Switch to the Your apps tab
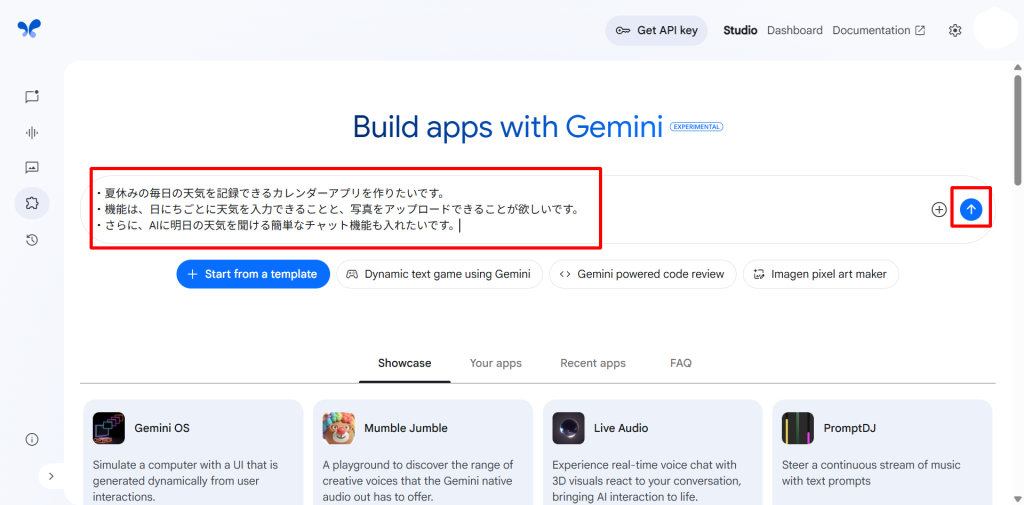This screenshot has width=1024, height=505. tap(496, 363)
